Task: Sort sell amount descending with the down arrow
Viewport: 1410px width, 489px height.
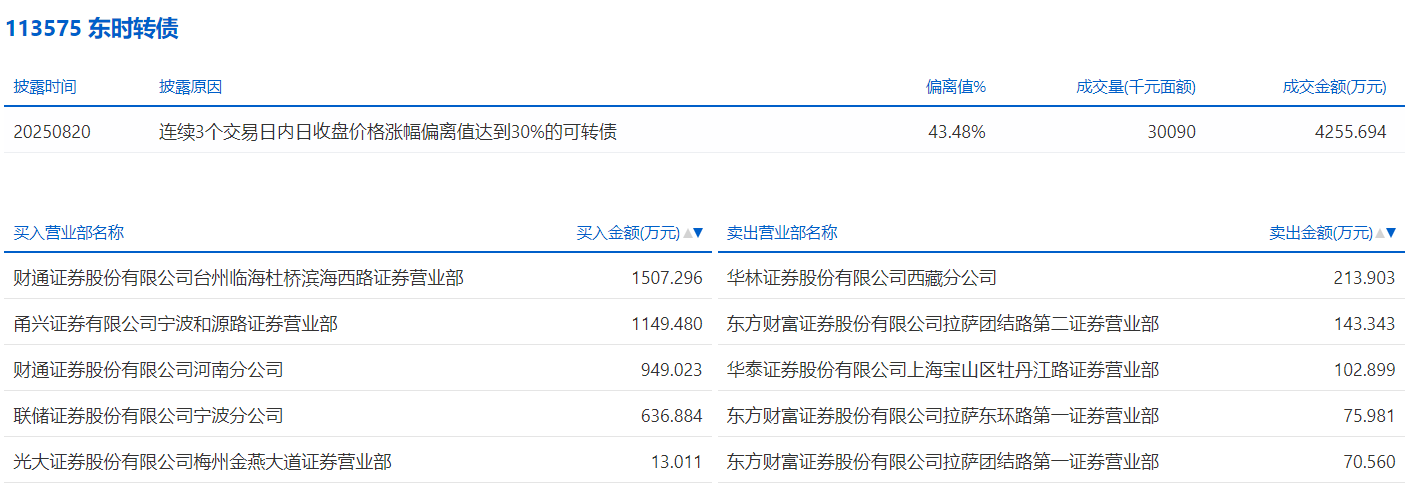Action: (x=1390, y=233)
